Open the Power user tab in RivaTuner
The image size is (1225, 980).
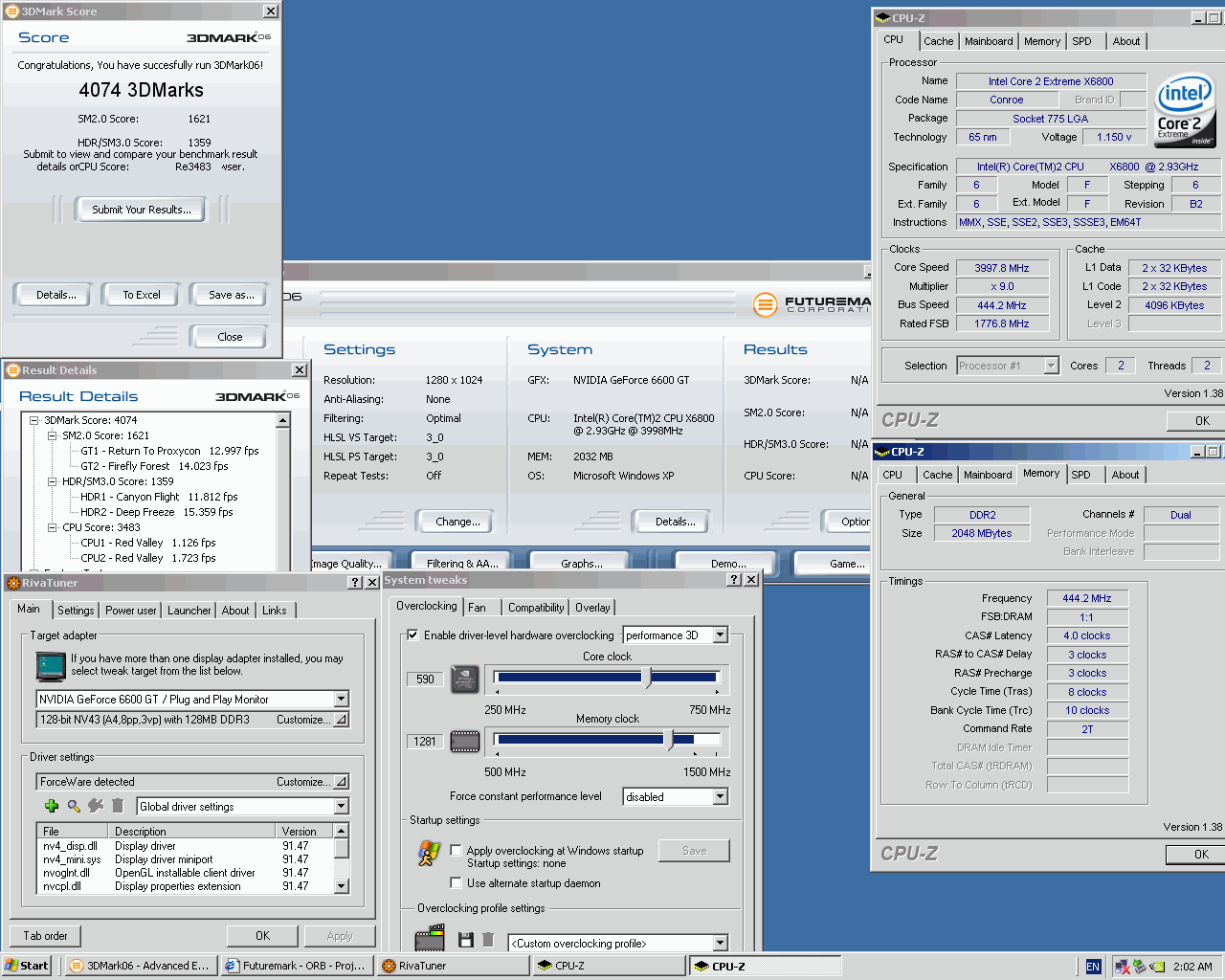point(130,610)
